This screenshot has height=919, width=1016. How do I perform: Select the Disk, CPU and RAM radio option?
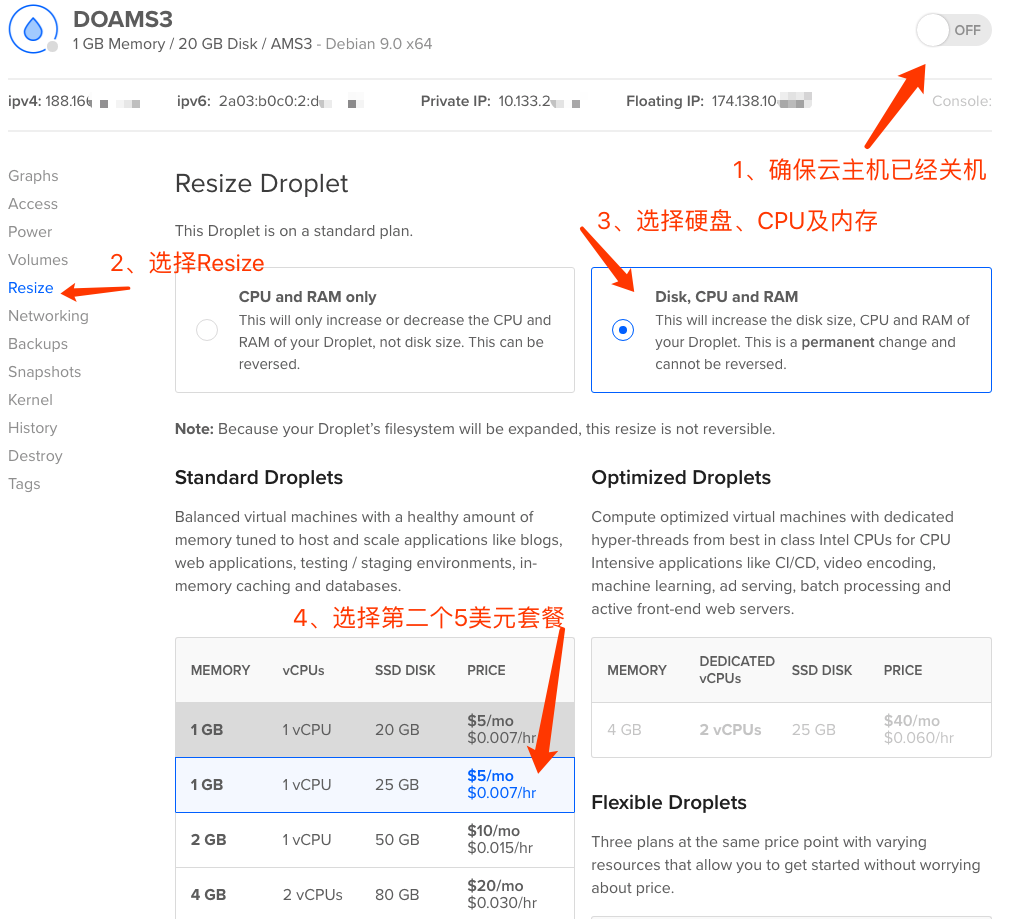[x=623, y=330]
